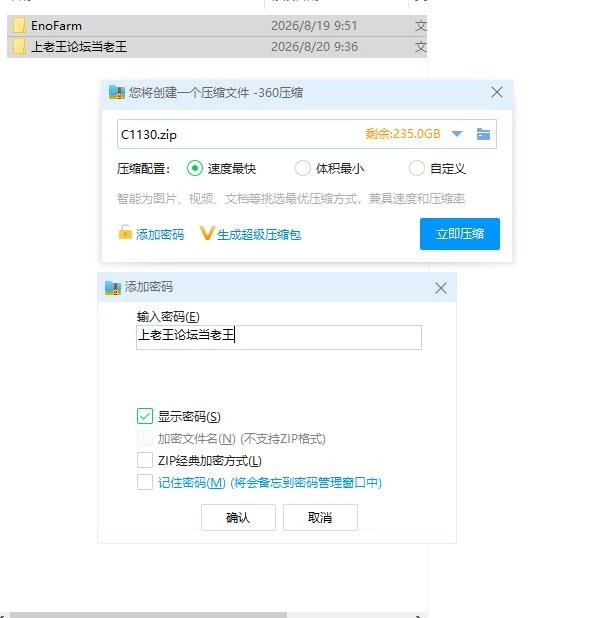Image resolution: width=590 pixels, height=618 pixels.
Task: Click the 360压缩 icon in 添加密码 dialog title
Action: click(113, 287)
